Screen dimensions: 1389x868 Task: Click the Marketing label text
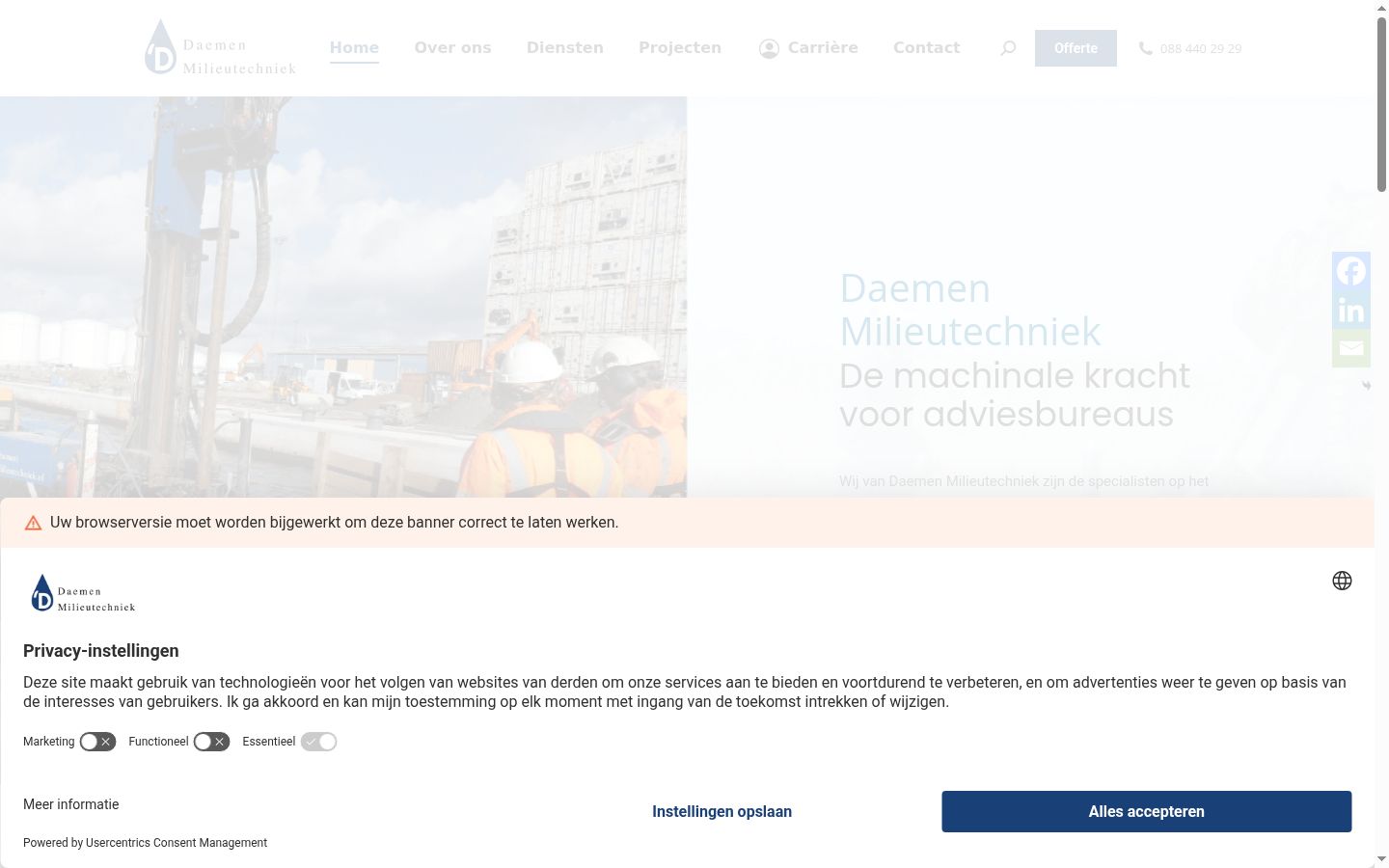tap(49, 742)
